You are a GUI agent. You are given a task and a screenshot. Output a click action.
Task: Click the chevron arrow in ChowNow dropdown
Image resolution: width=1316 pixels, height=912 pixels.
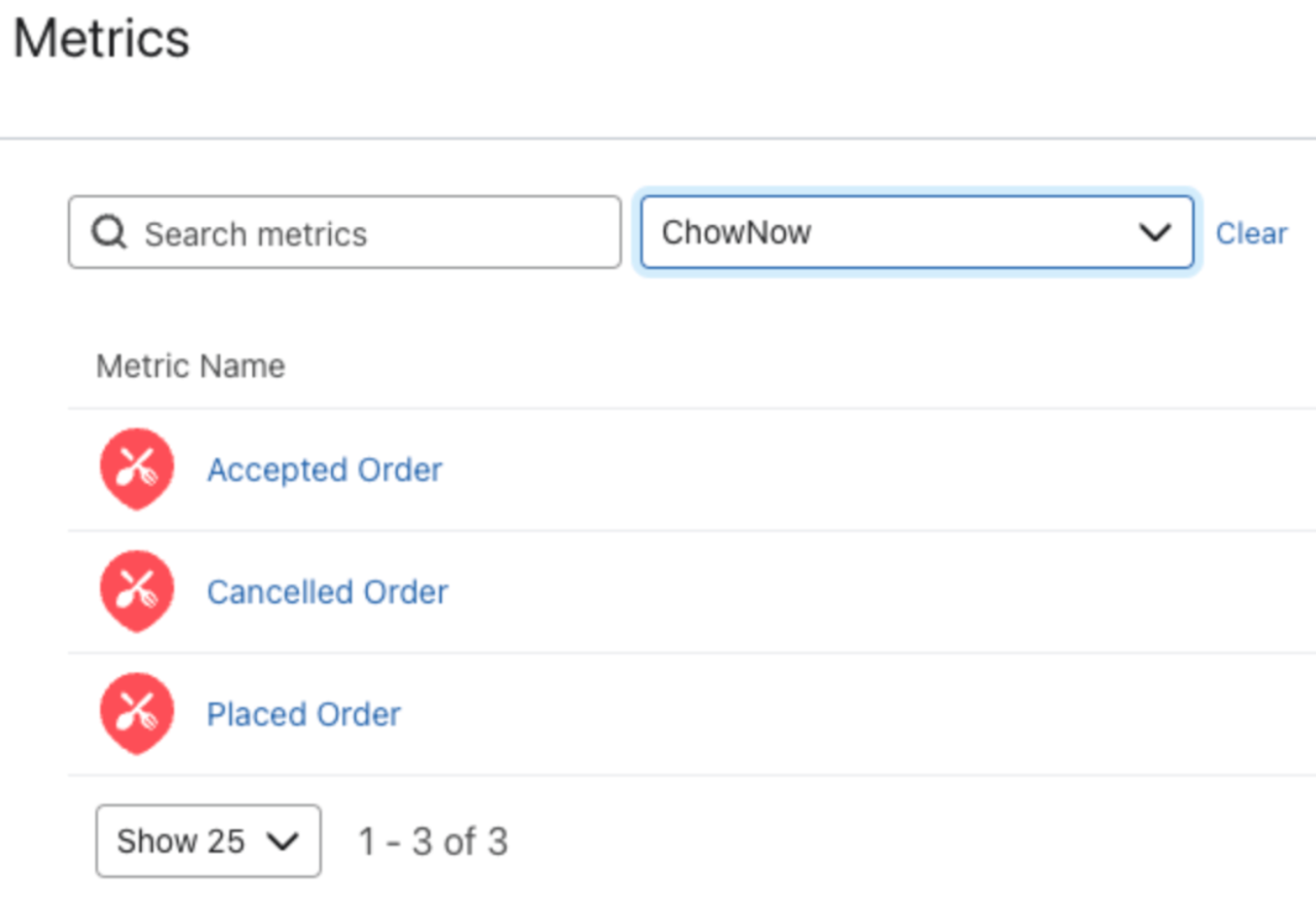coord(1154,233)
